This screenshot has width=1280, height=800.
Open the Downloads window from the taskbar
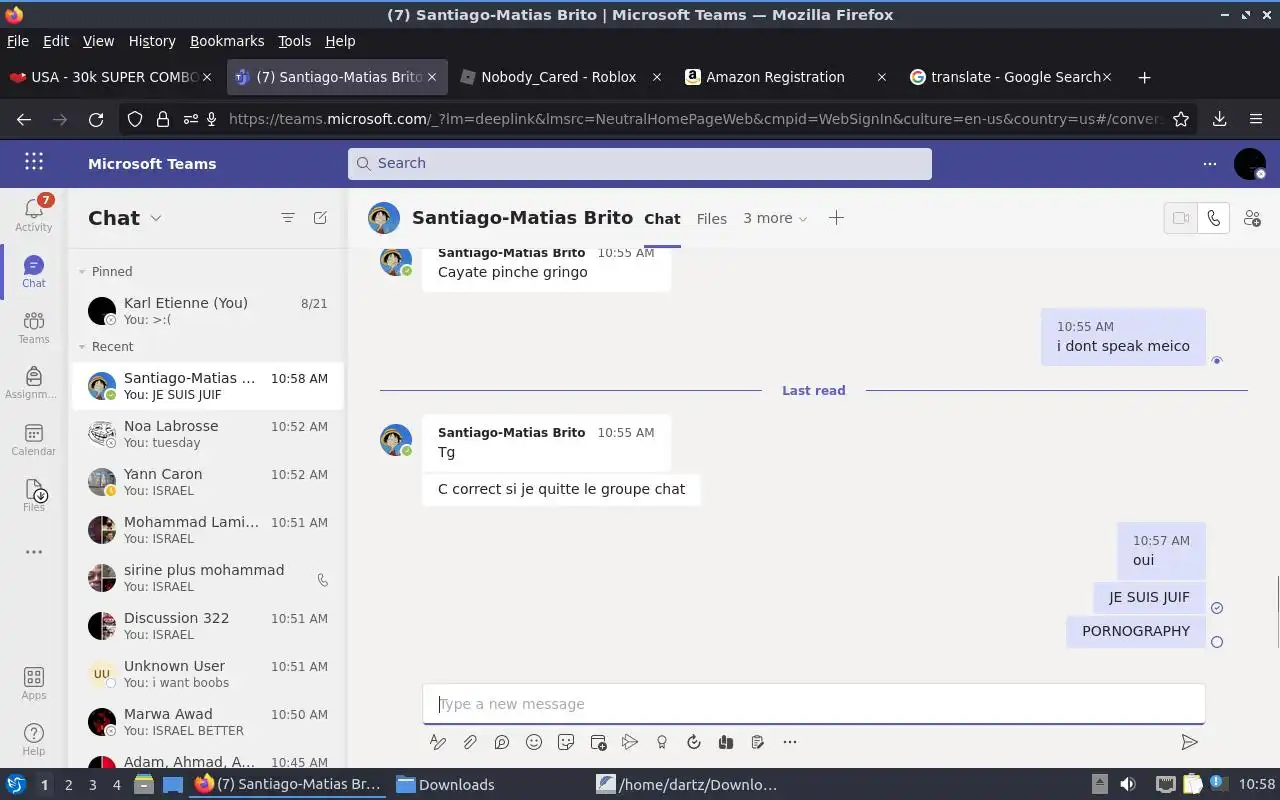pos(446,785)
